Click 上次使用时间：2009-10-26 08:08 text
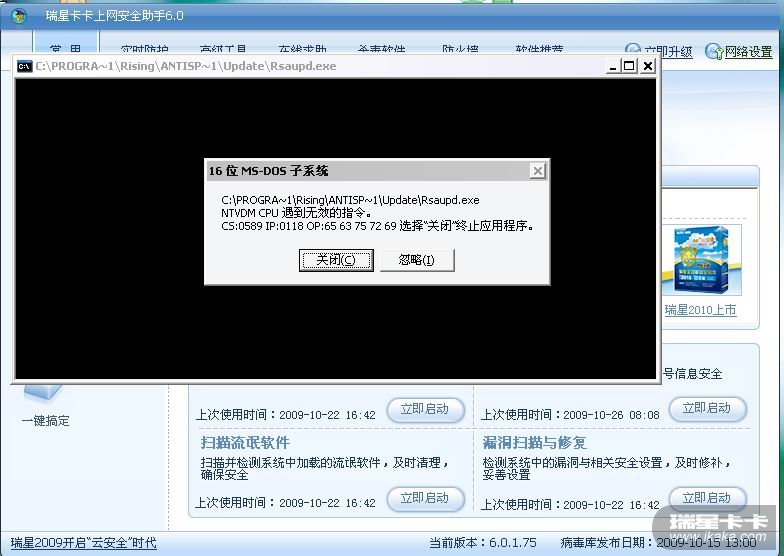 click(570, 415)
